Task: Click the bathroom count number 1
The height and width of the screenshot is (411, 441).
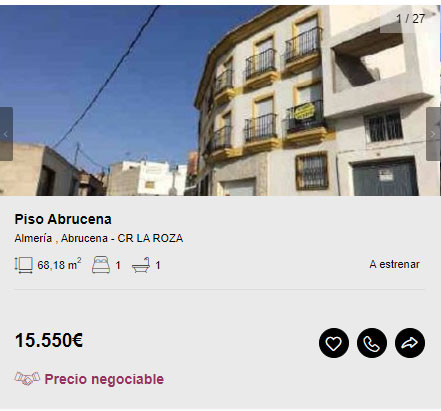Action: click(158, 265)
